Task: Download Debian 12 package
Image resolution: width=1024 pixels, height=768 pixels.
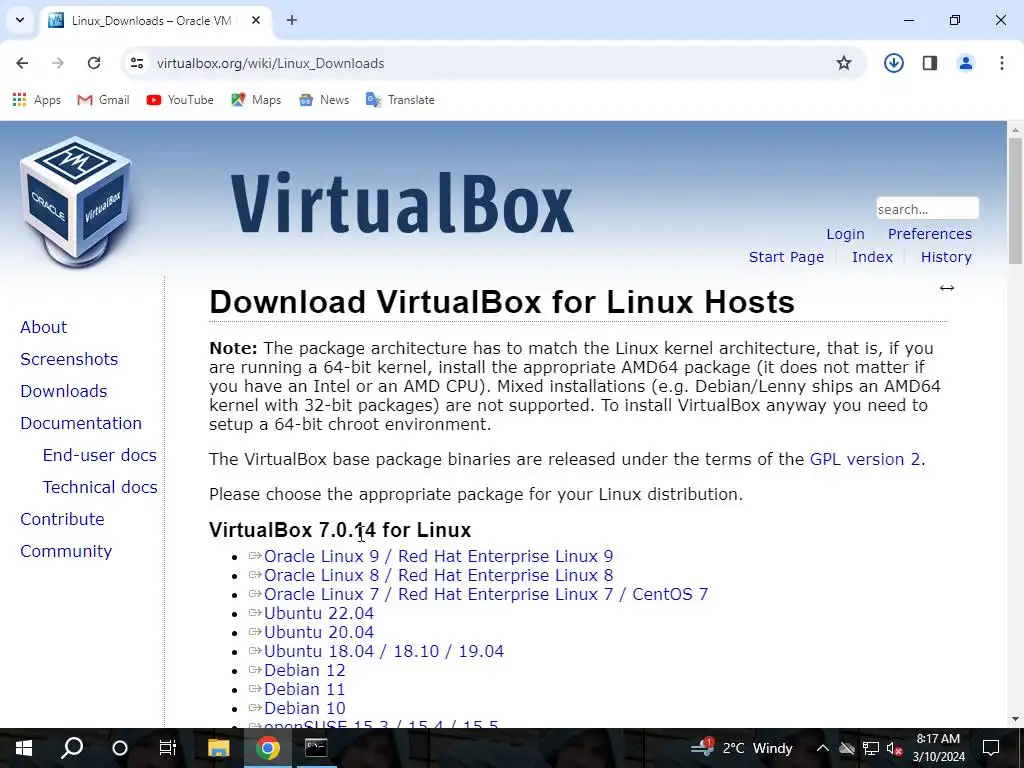Action: [x=304, y=670]
